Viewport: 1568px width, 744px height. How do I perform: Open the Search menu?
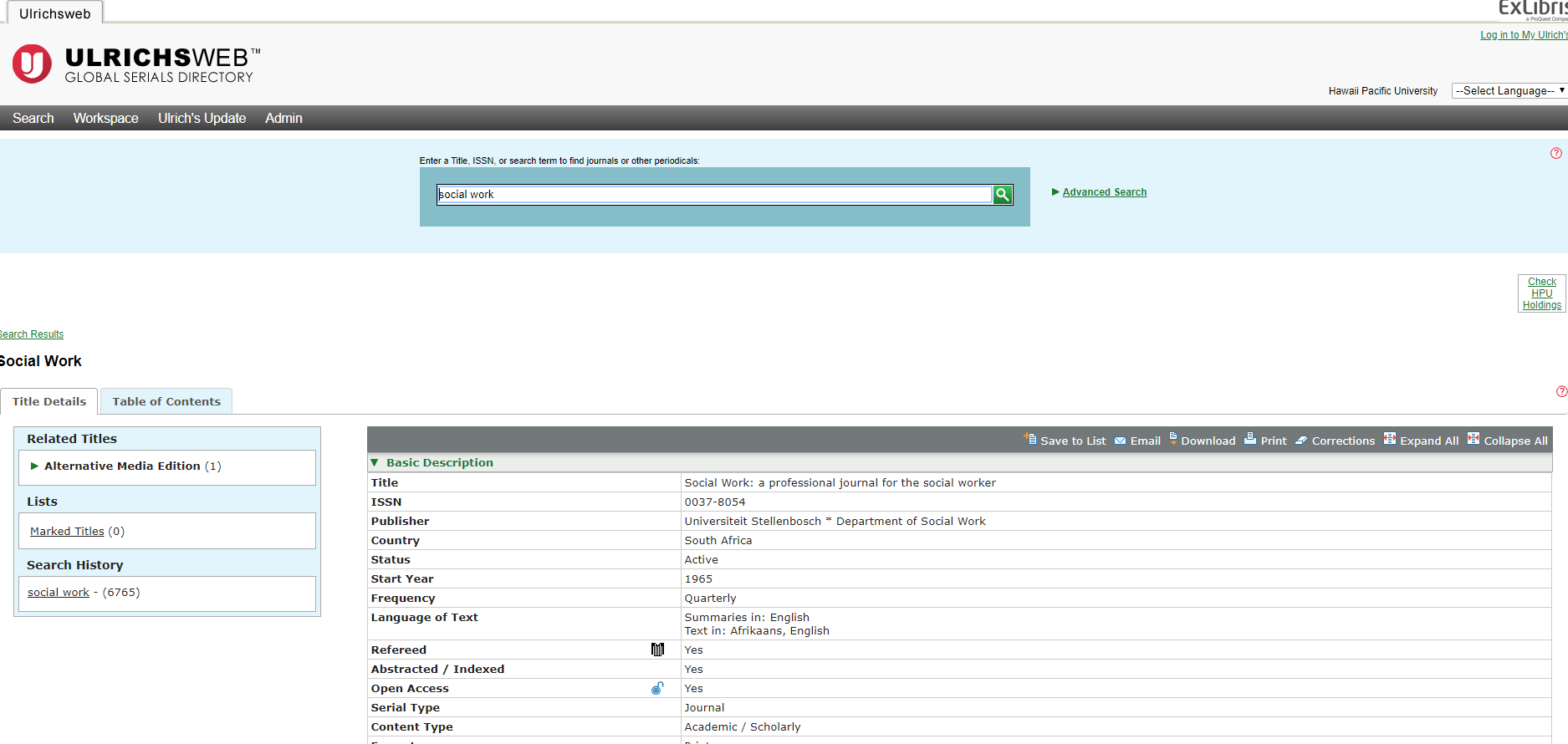33,118
